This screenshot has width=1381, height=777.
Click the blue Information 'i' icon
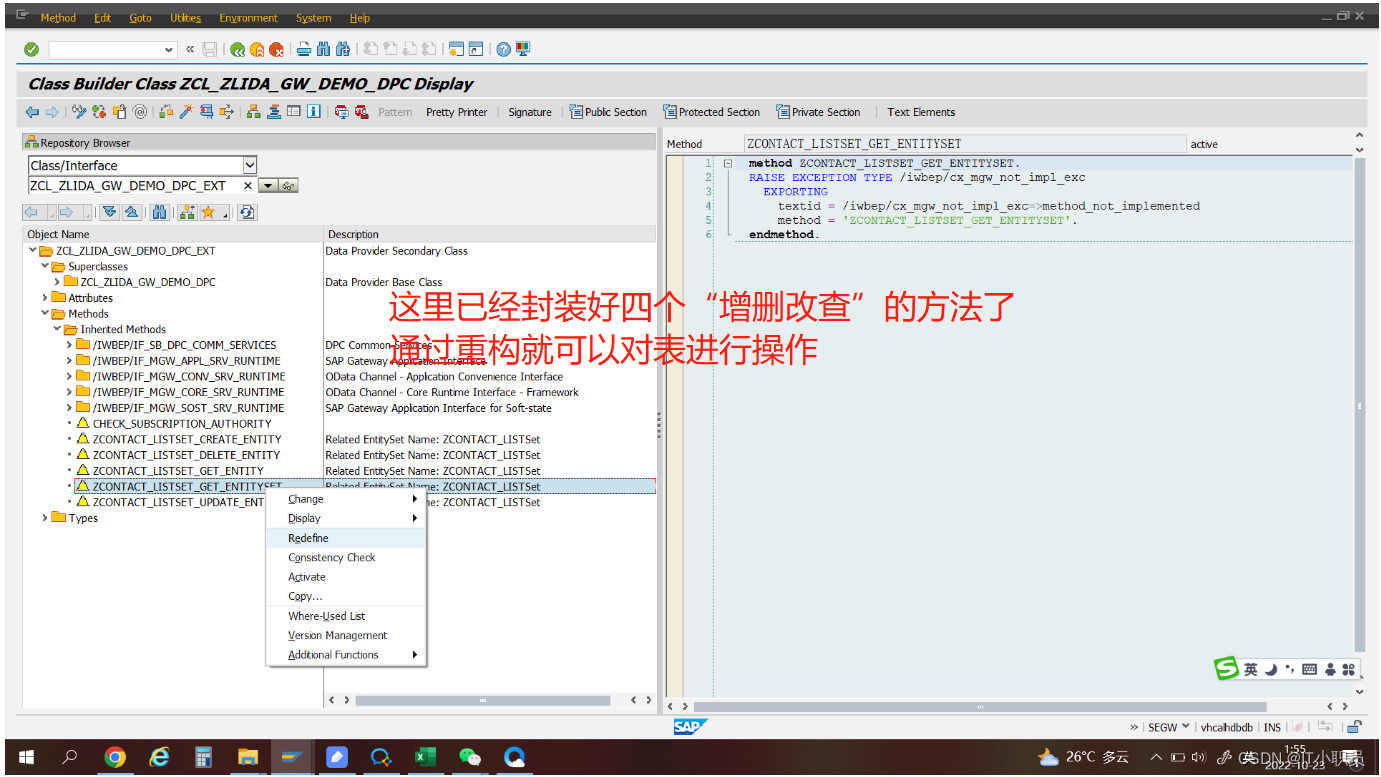pyautogui.click(x=314, y=112)
